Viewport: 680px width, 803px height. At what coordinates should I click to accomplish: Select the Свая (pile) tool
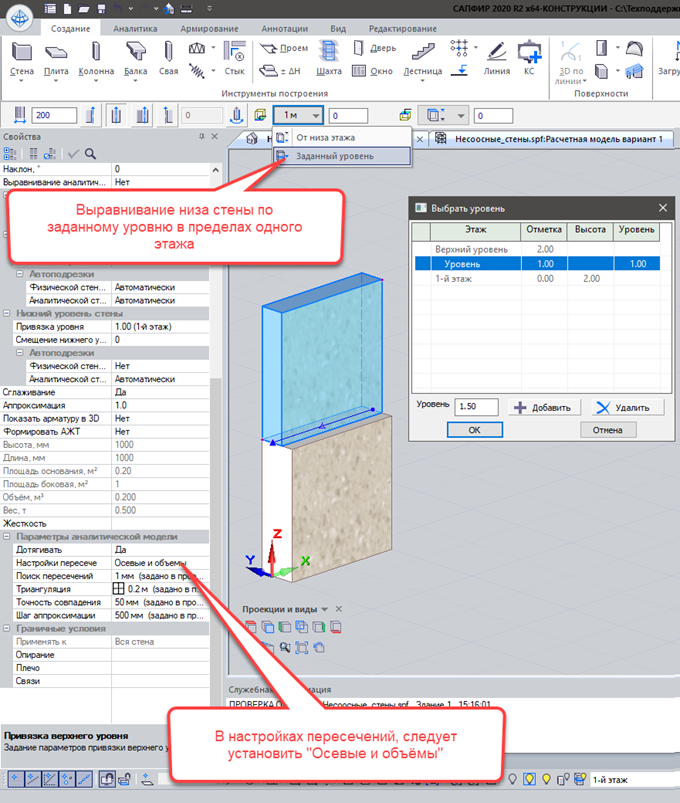[x=168, y=60]
